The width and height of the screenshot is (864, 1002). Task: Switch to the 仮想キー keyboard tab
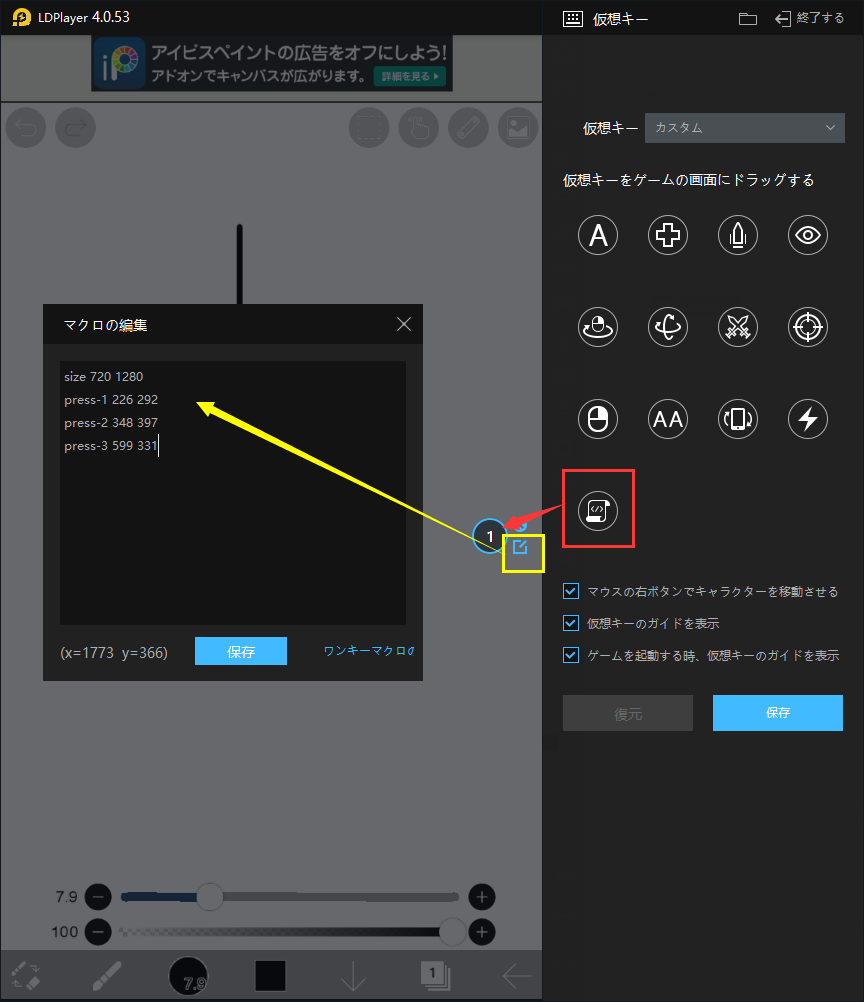[x=571, y=18]
